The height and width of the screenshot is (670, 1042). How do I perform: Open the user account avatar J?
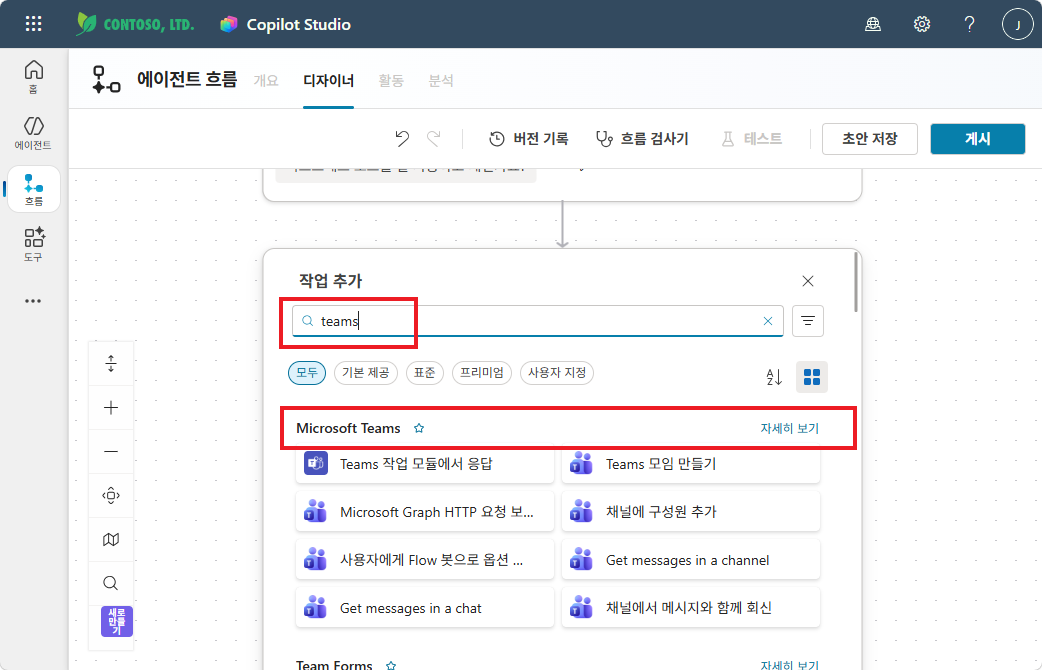click(1017, 25)
